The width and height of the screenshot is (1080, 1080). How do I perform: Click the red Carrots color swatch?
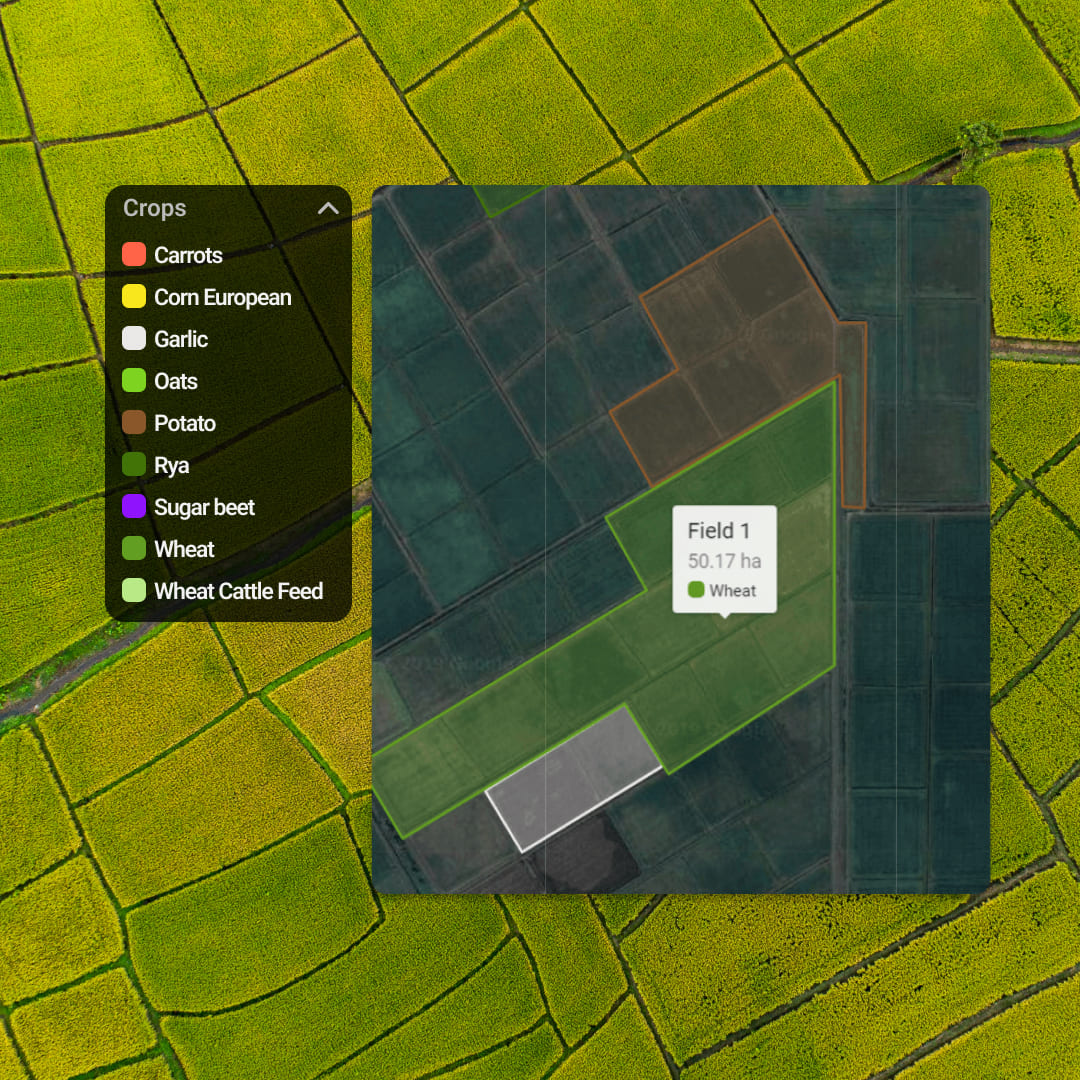[134, 255]
